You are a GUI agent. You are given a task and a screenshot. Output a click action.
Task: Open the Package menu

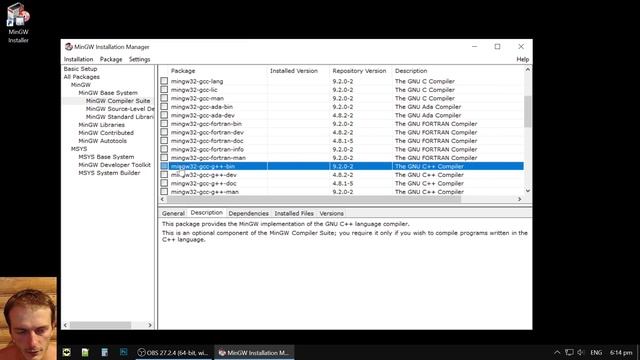111,59
